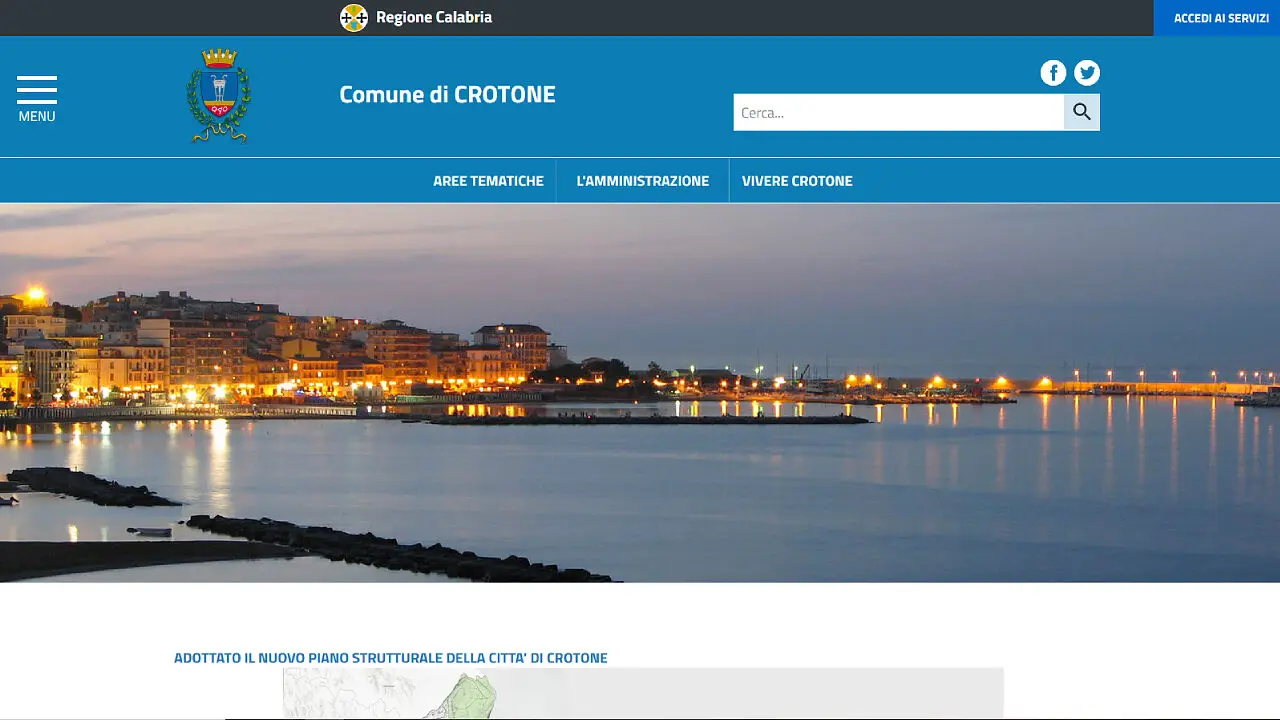
Task: Click the Regione Calabria emblem icon
Action: [354, 18]
